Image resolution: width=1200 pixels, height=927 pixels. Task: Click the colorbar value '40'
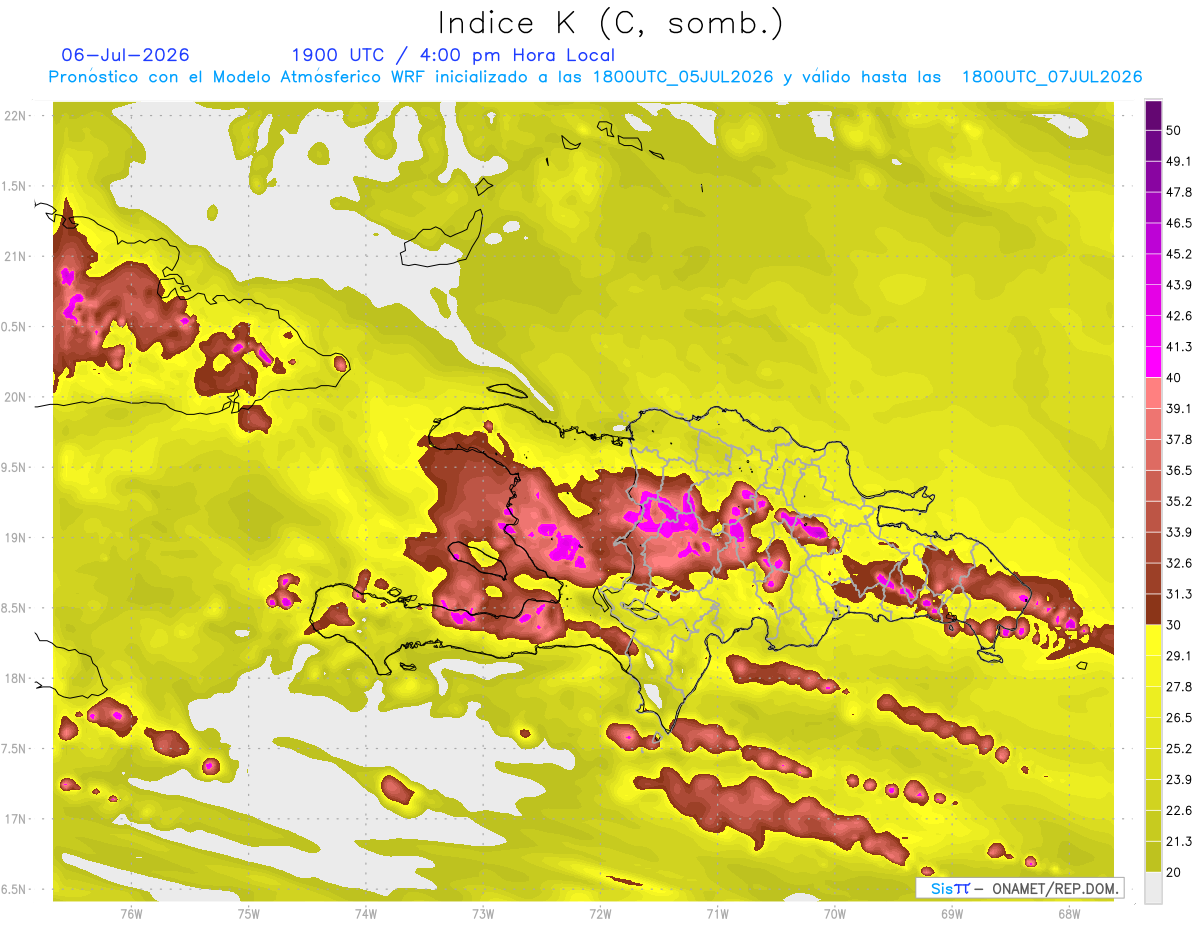tap(1174, 378)
